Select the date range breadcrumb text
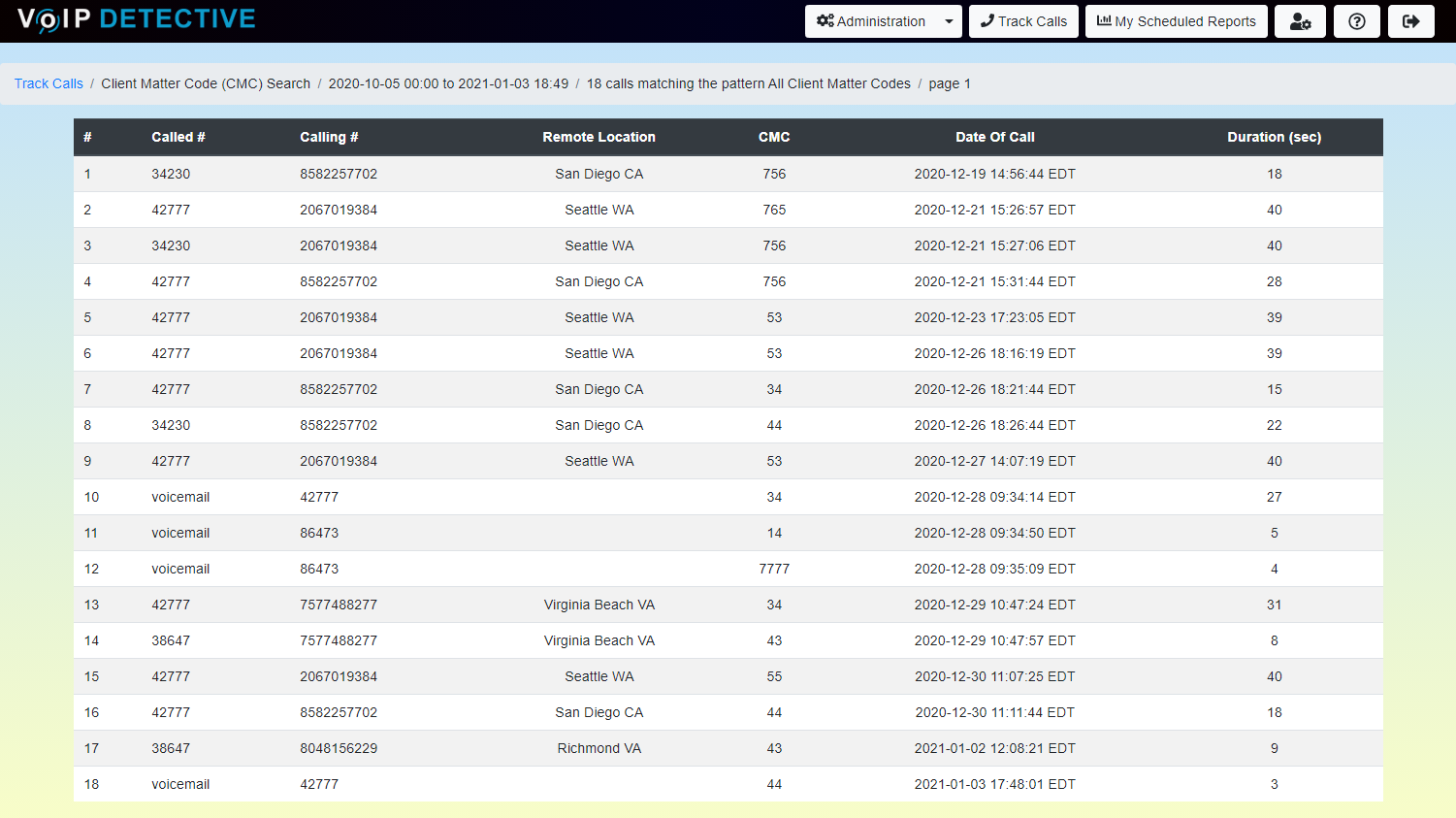 (448, 83)
